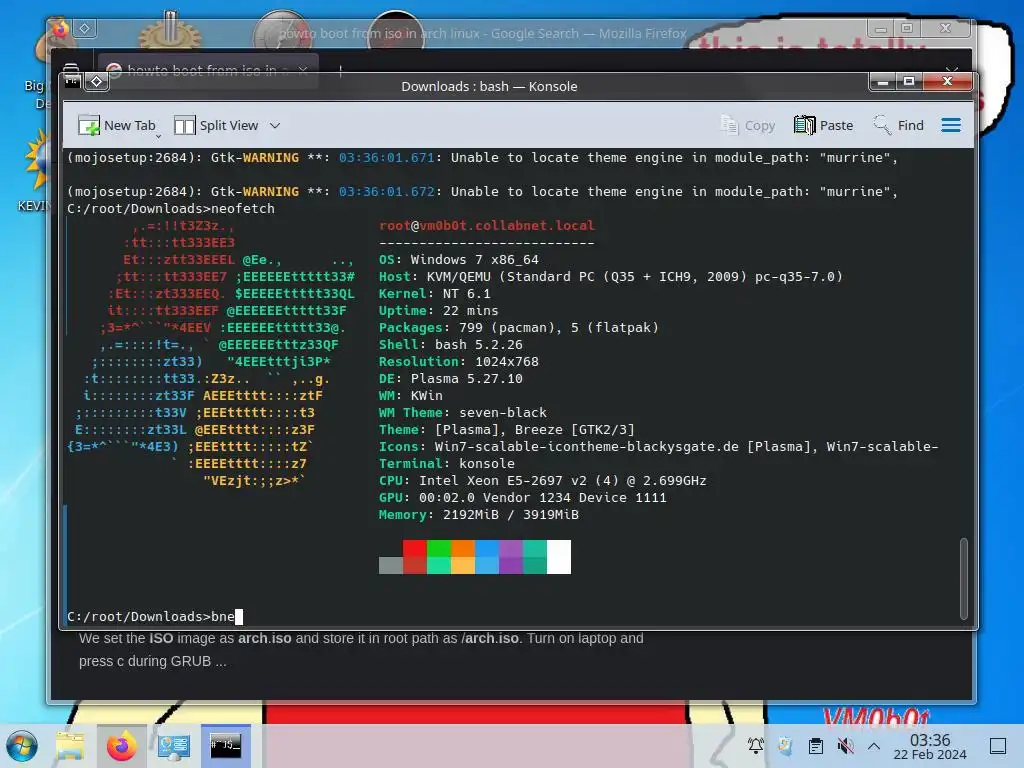Click the 'GPU: 00:02.0 Vendor 1234' line
The image size is (1024, 768).
[522, 498]
